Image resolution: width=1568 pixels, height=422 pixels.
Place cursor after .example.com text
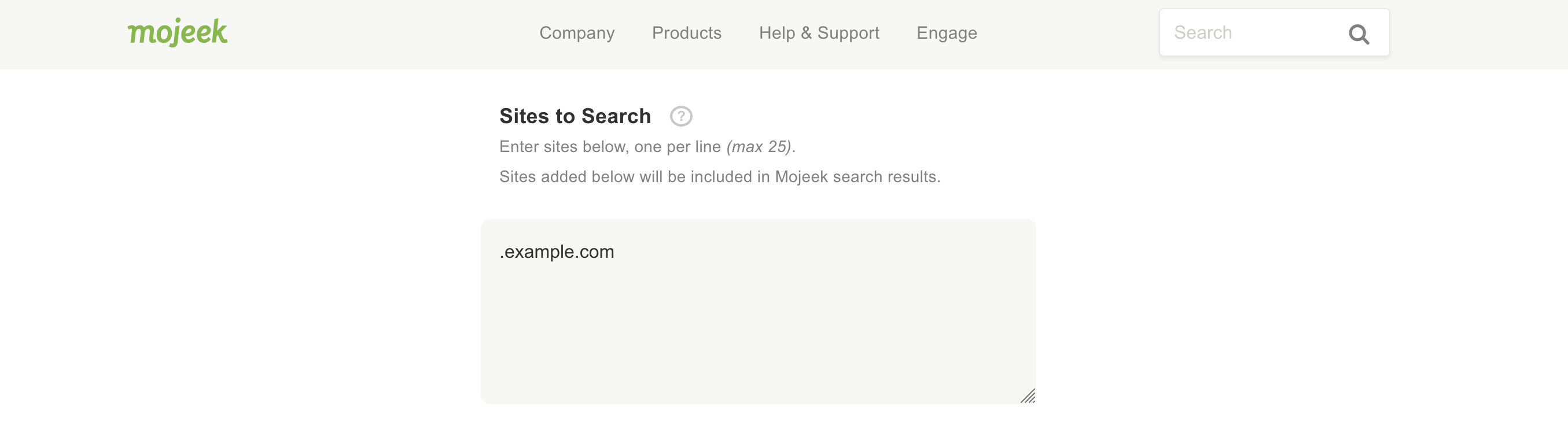point(616,251)
